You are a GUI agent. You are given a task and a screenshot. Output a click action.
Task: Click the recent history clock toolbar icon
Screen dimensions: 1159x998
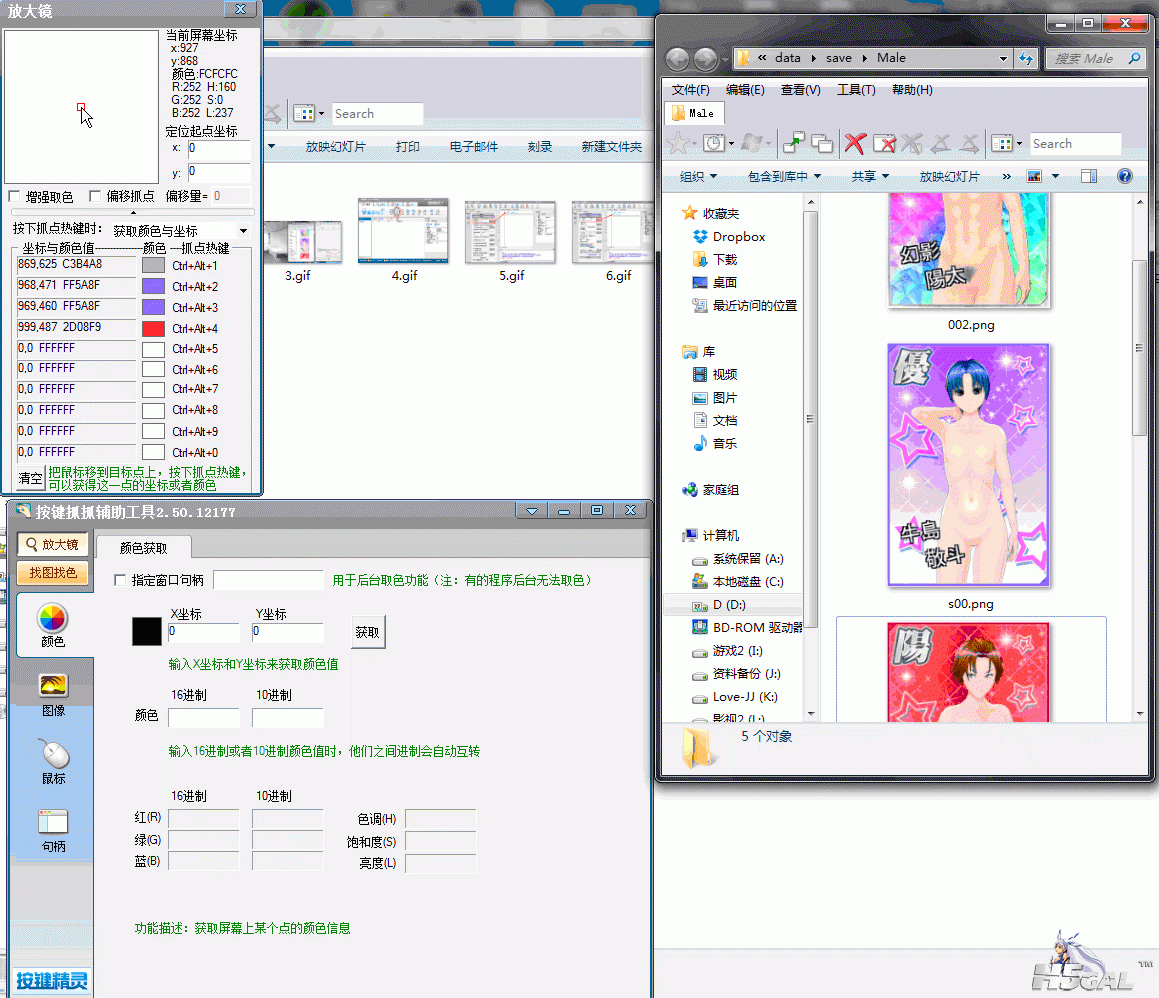pos(713,143)
